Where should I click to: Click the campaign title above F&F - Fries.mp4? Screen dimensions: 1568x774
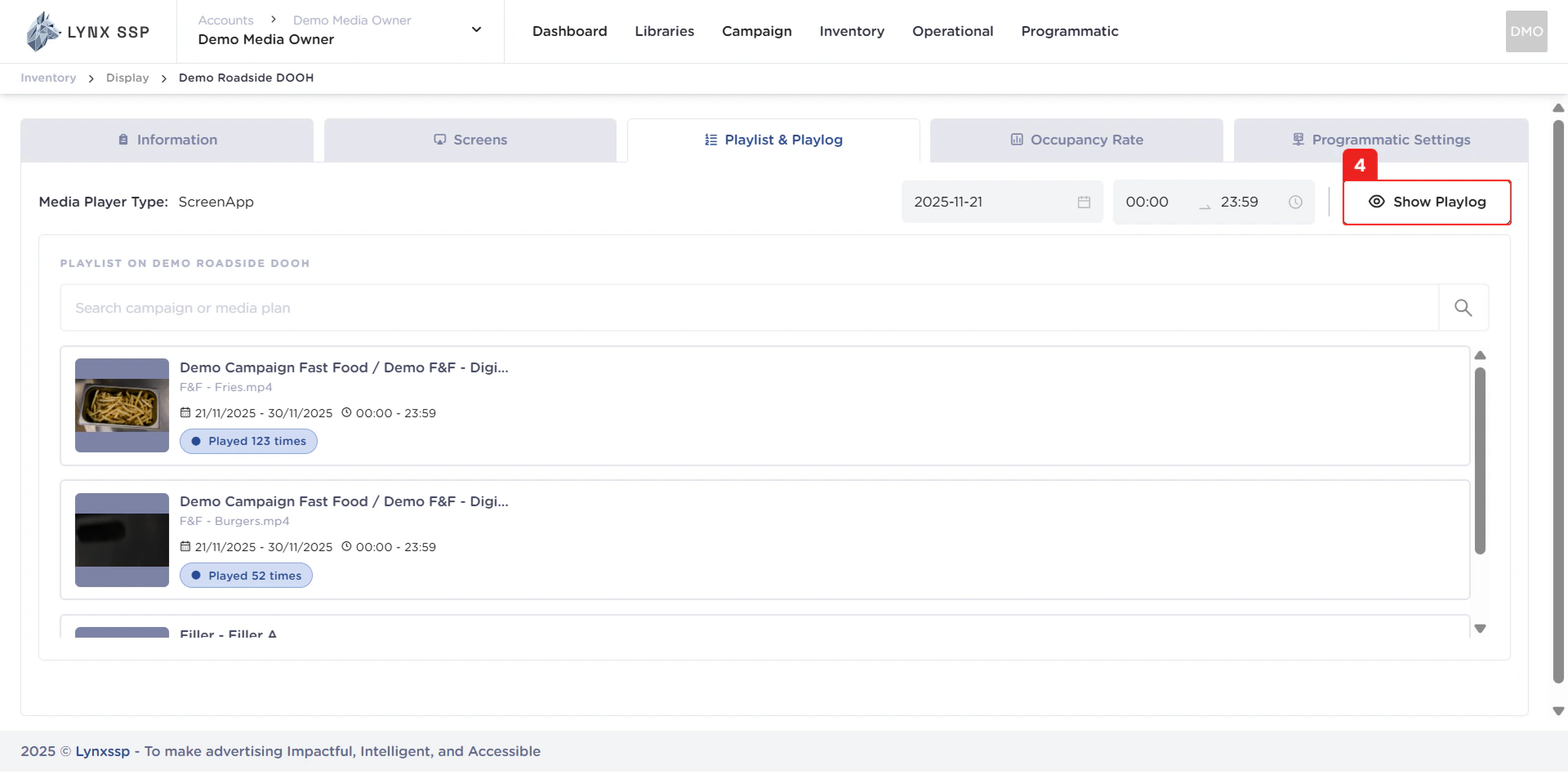[344, 367]
